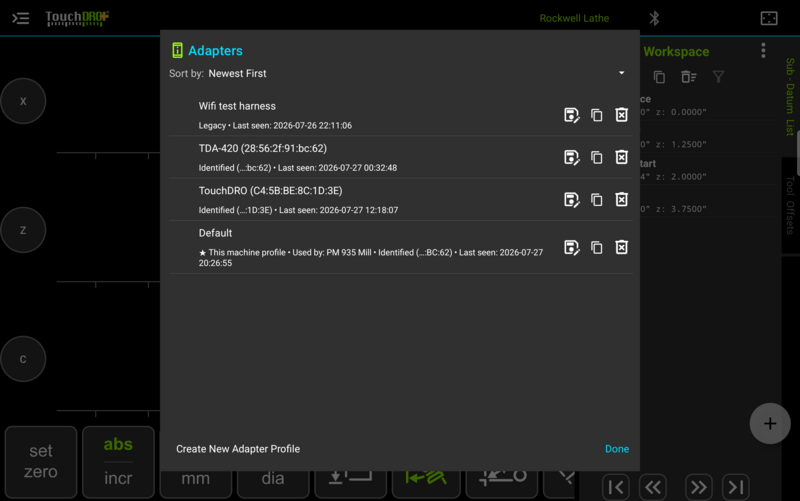Image resolution: width=800 pixels, height=501 pixels.
Task: Click Rockwell Lathe machine name
Action: coord(574,18)
